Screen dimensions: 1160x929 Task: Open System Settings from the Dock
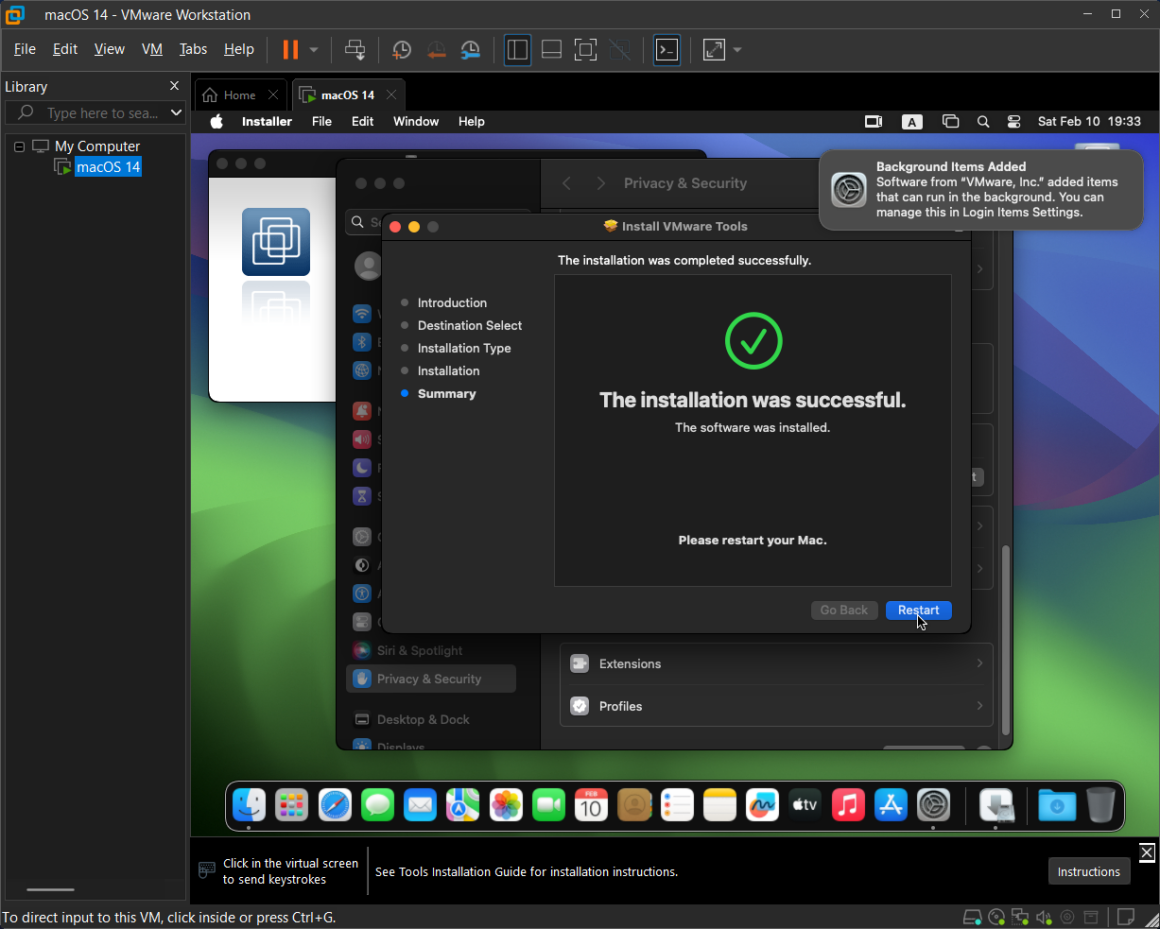tap(933, 805)
